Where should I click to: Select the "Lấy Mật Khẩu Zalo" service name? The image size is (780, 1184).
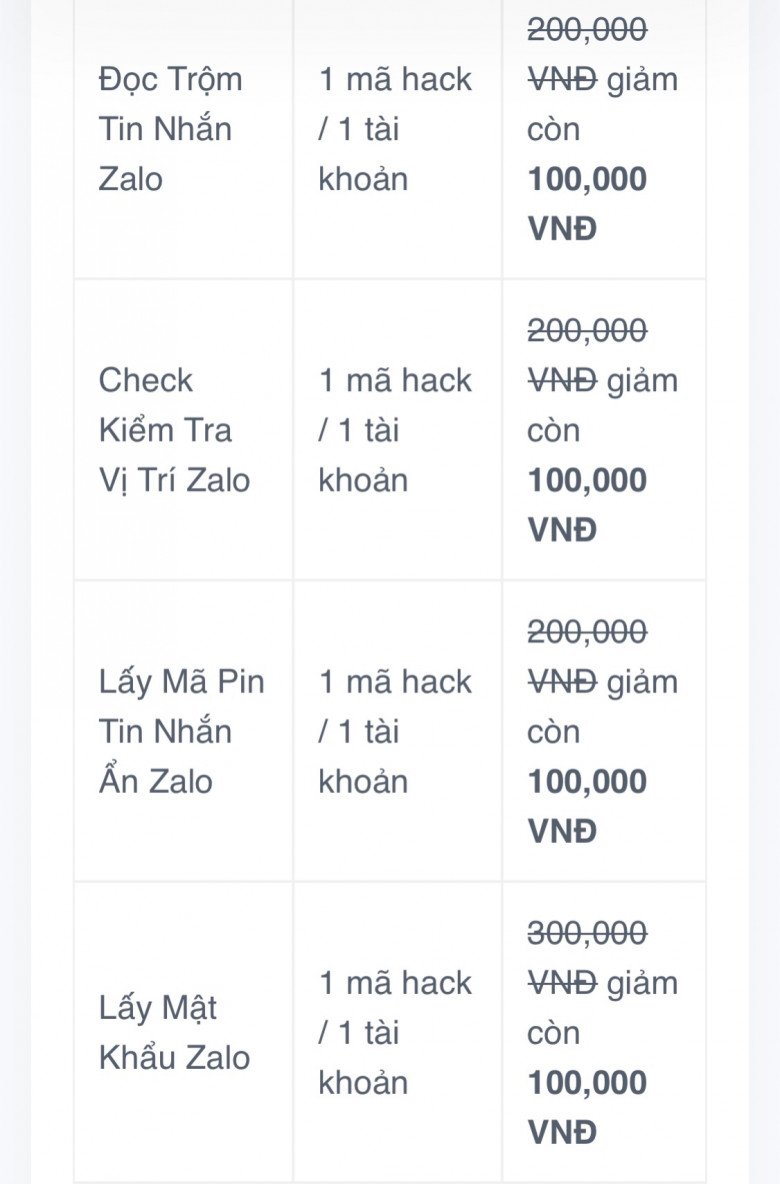(x=174, y=1033)
